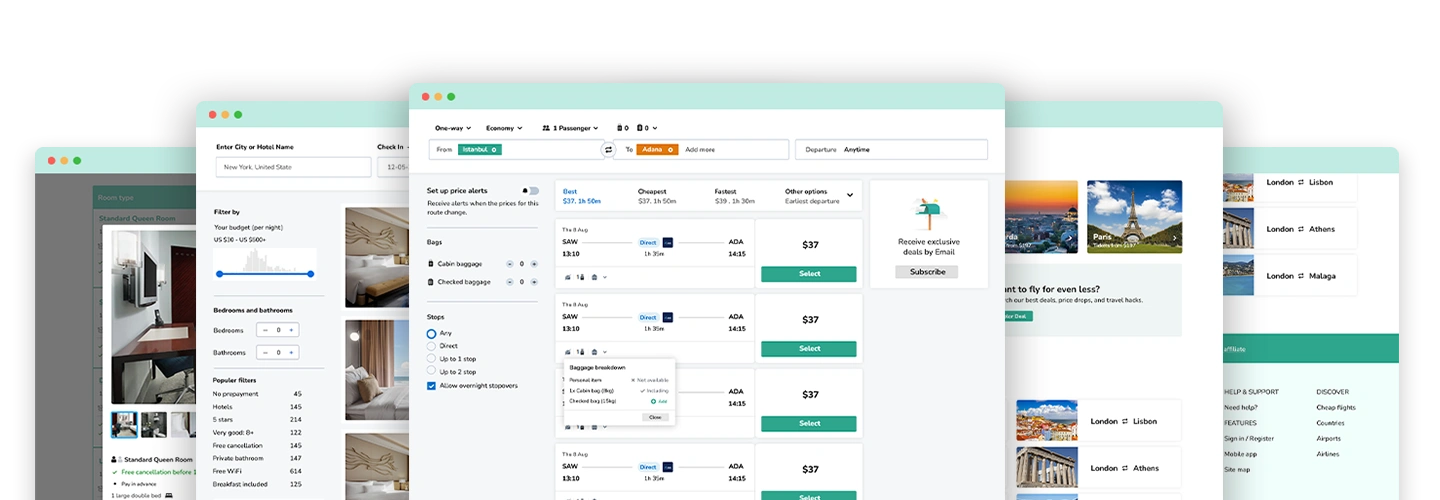
Task: Decrease Checked baggage count with minus
Action: 509,282
